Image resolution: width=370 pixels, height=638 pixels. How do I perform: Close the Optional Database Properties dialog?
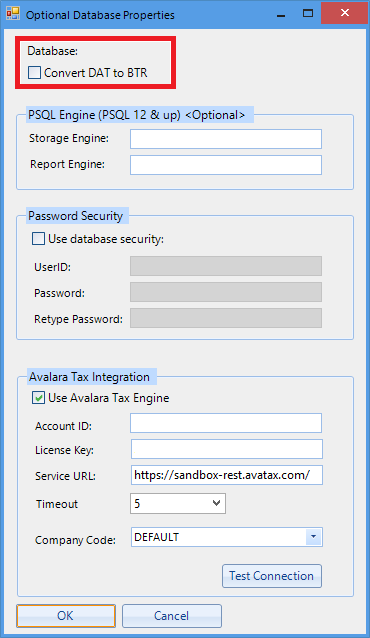coord(345,13)
